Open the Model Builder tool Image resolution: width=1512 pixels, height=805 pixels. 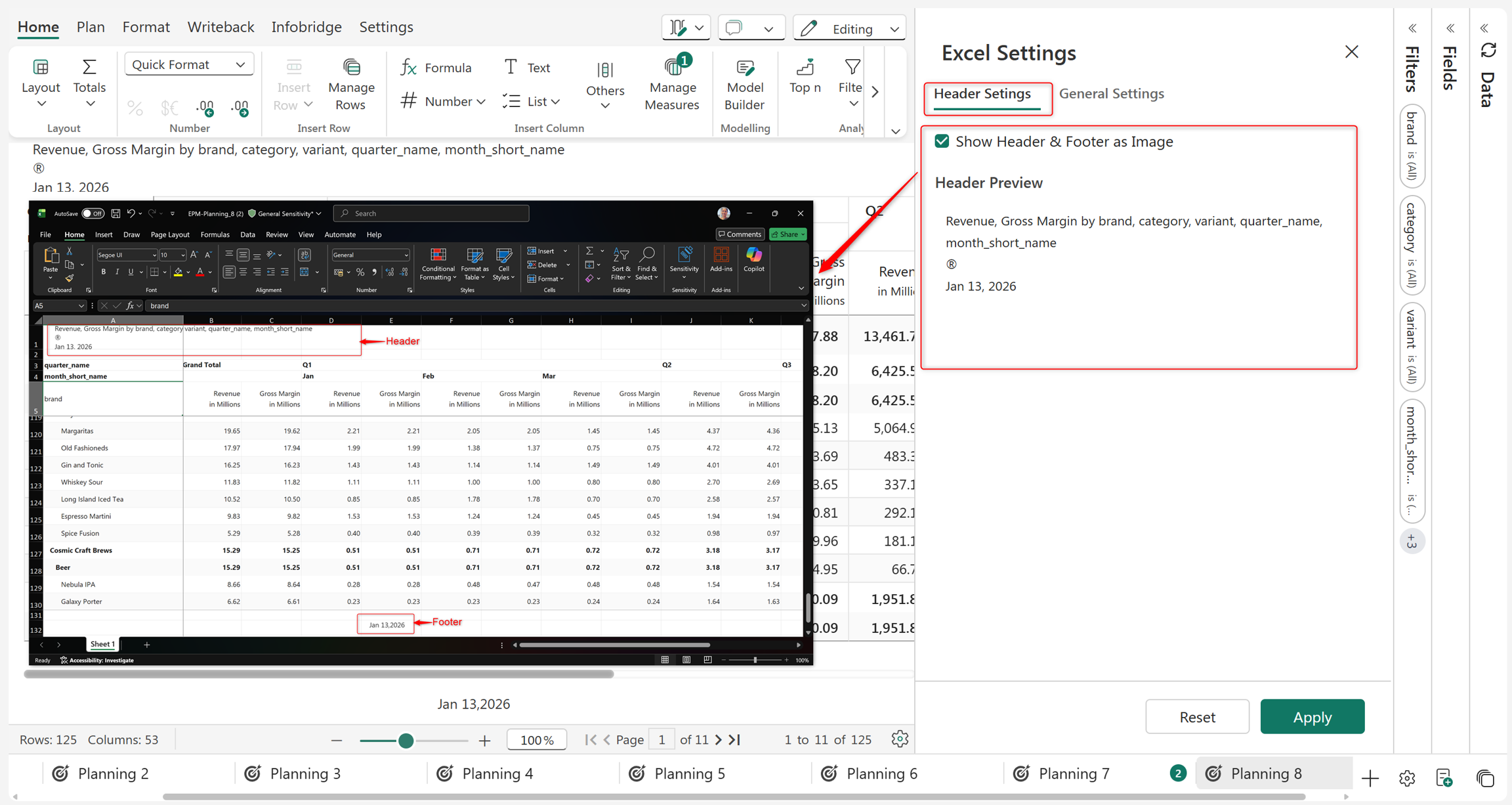[744, 85]
